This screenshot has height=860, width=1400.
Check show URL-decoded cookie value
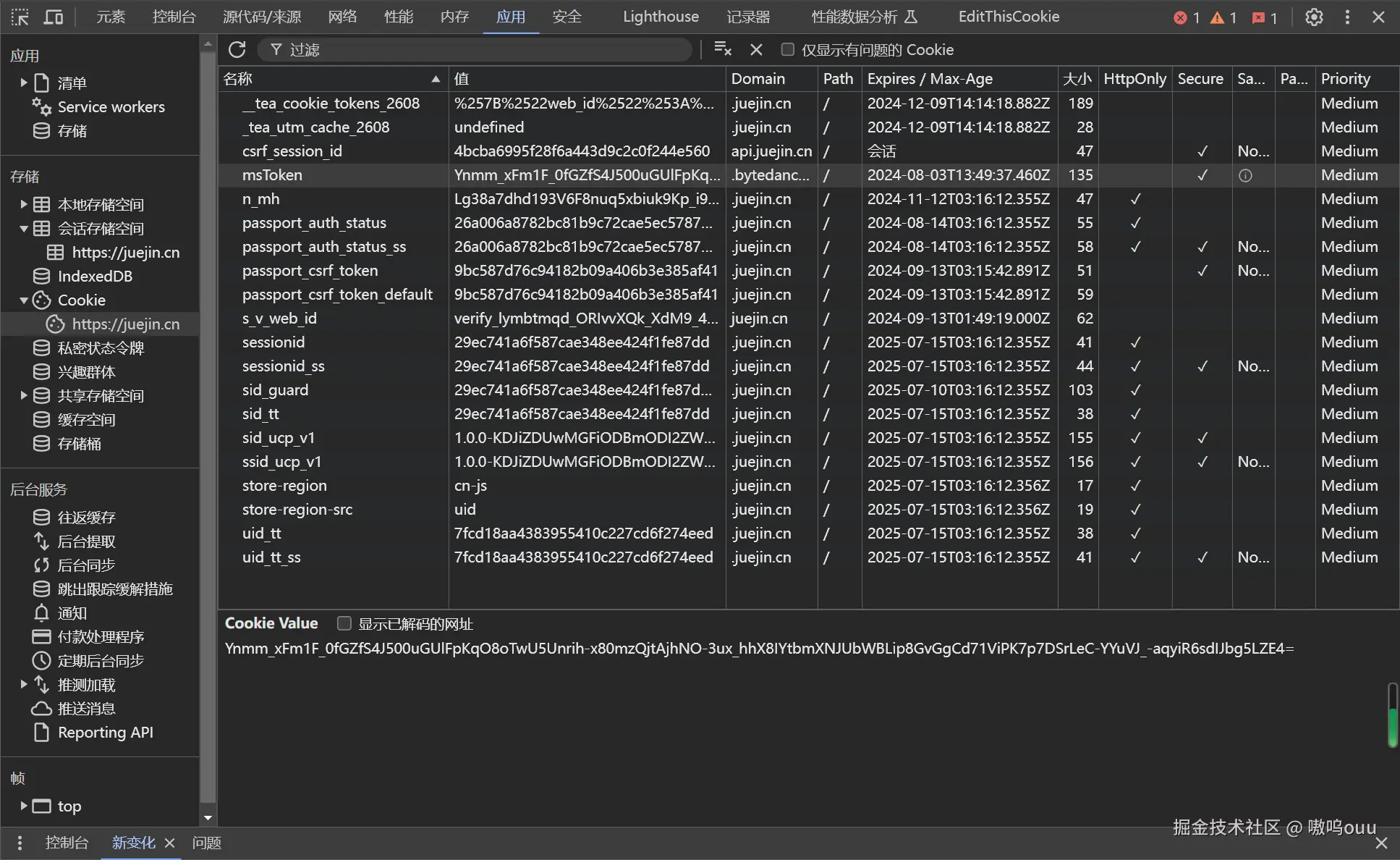point(344,623)
